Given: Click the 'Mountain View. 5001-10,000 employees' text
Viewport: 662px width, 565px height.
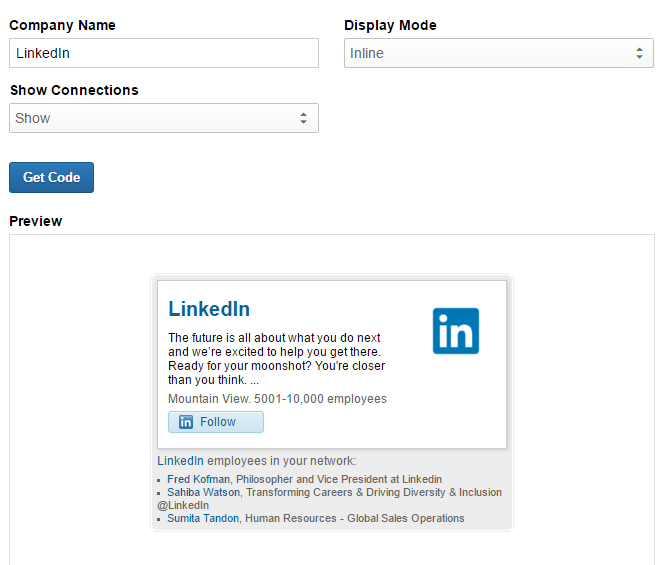Looking at the screenshot, I should tap(277, 399).
